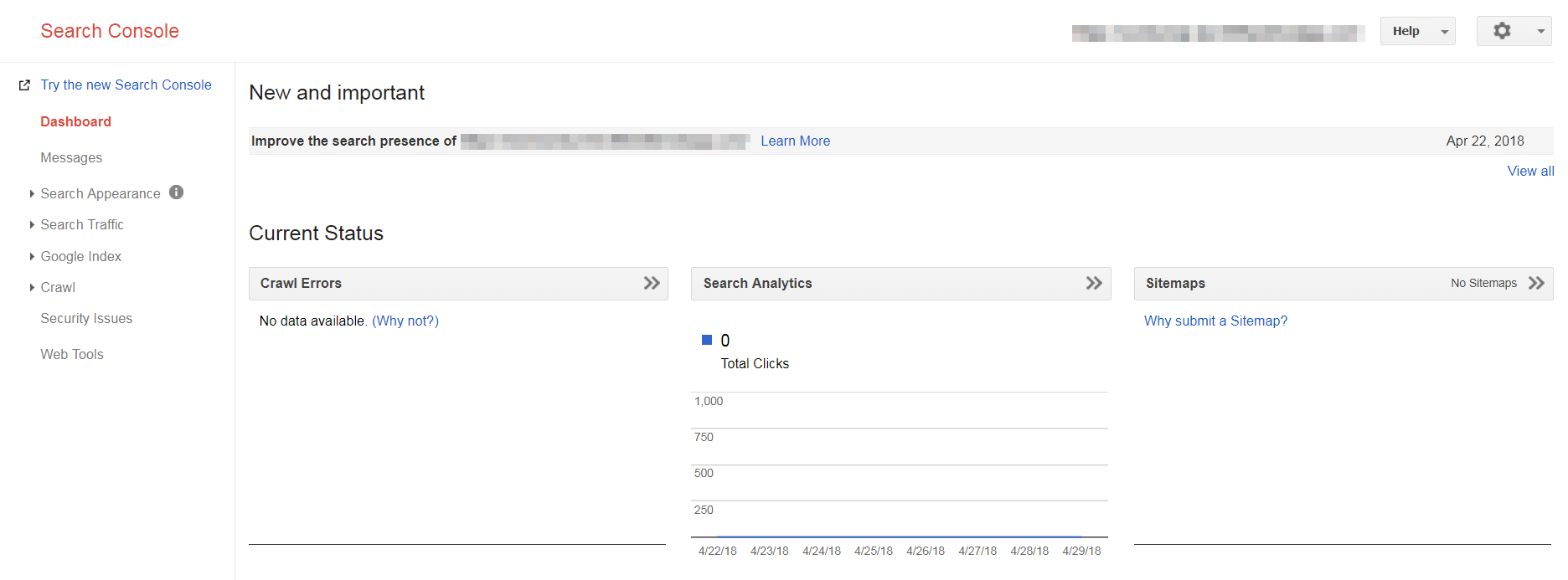
Task: Open Security Issues page
Action: (x=86, y=318)
